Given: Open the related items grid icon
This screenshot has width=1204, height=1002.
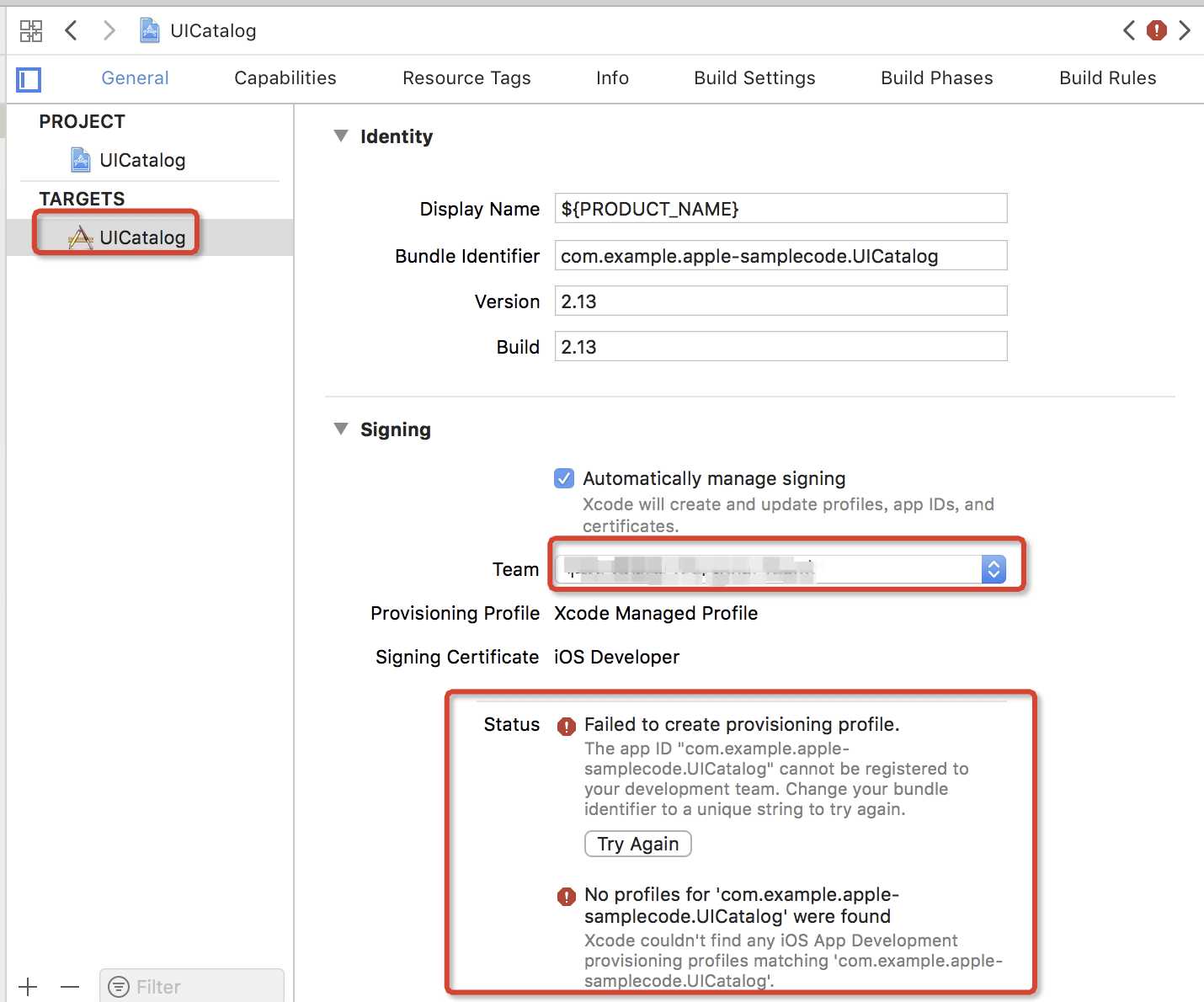Looking at the screenshot, I should [31, 31].
